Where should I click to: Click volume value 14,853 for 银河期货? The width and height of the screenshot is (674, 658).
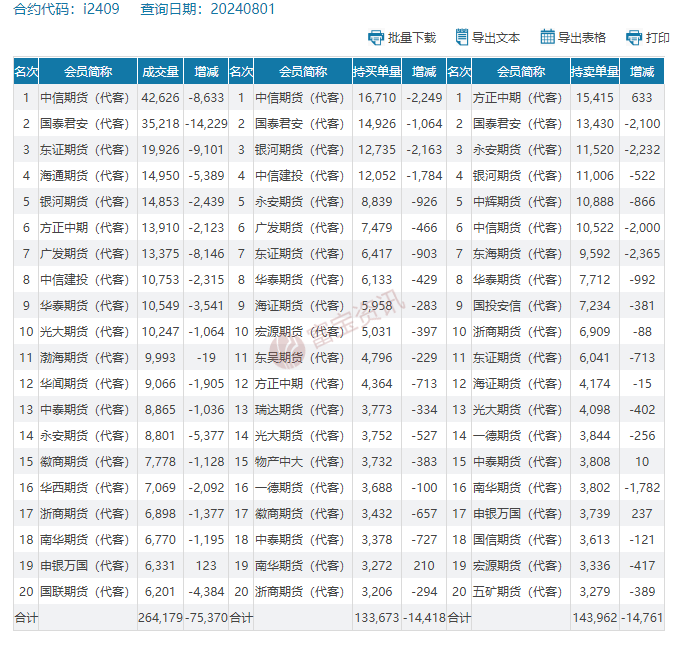tap(160, 202)
